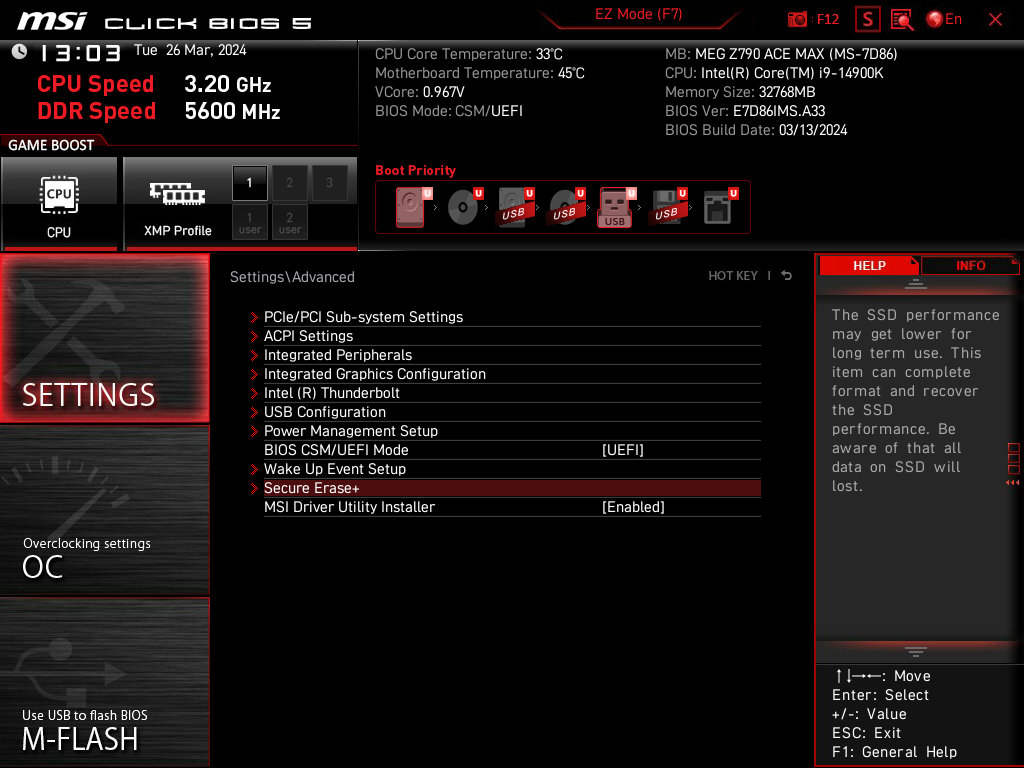Switch to EZ Mode (F7)
Screen dimensions: 1024x768
(x=638, y=14)
